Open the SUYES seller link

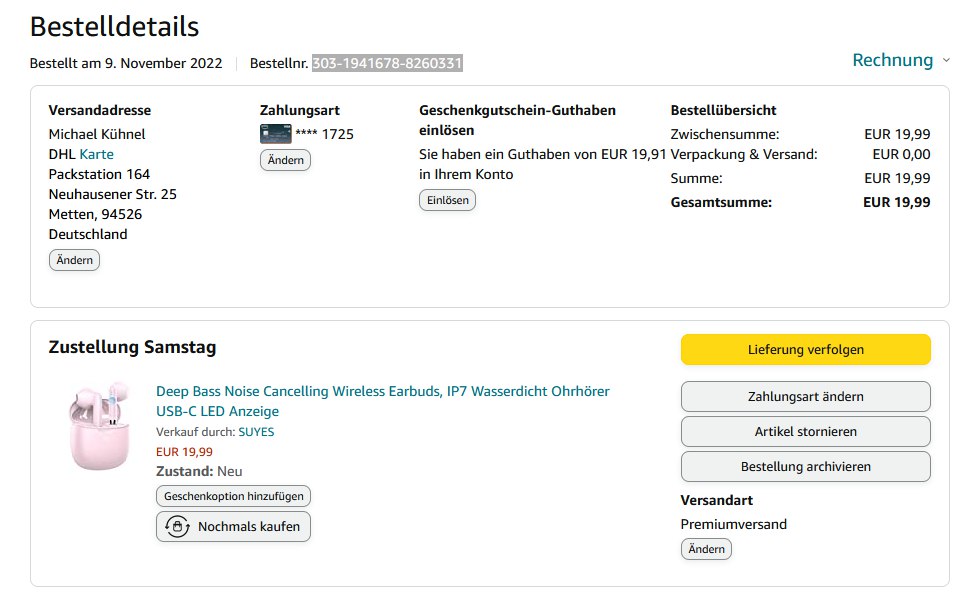tap(256, 432)
